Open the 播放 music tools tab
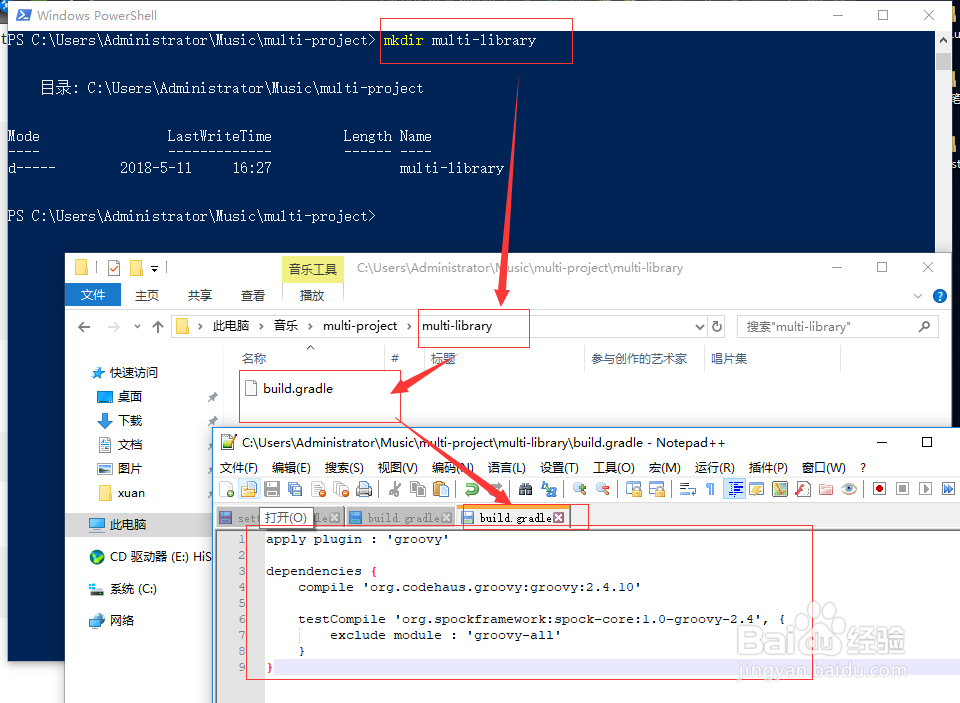Viewport: 960px width, 703px height. point(312,295)
